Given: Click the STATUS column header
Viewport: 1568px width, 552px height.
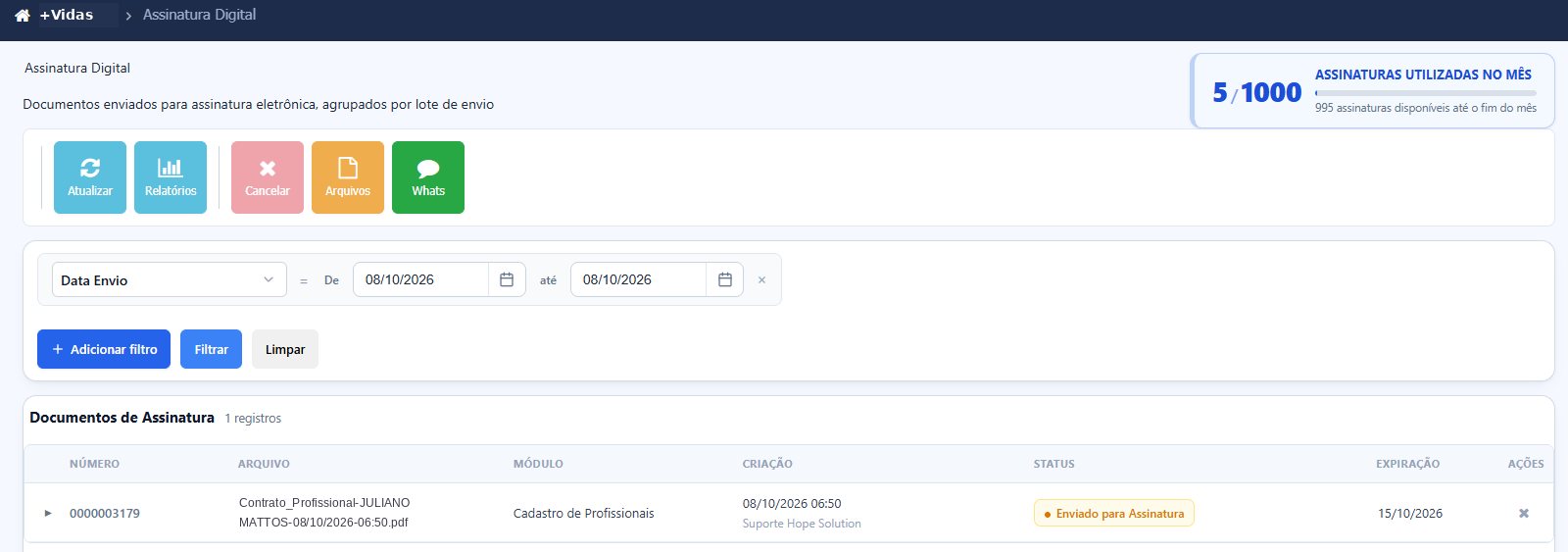Looking at the screenshot, I should 1053,464.
